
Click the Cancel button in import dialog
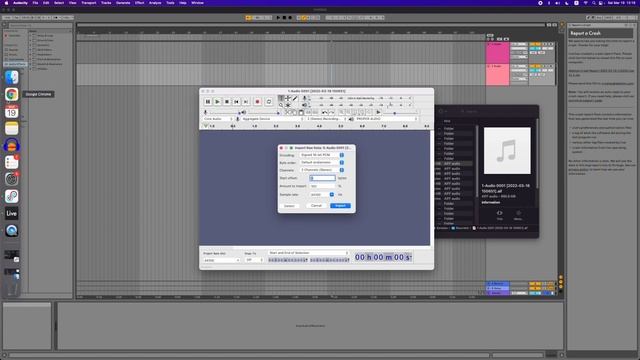point(316,206)
